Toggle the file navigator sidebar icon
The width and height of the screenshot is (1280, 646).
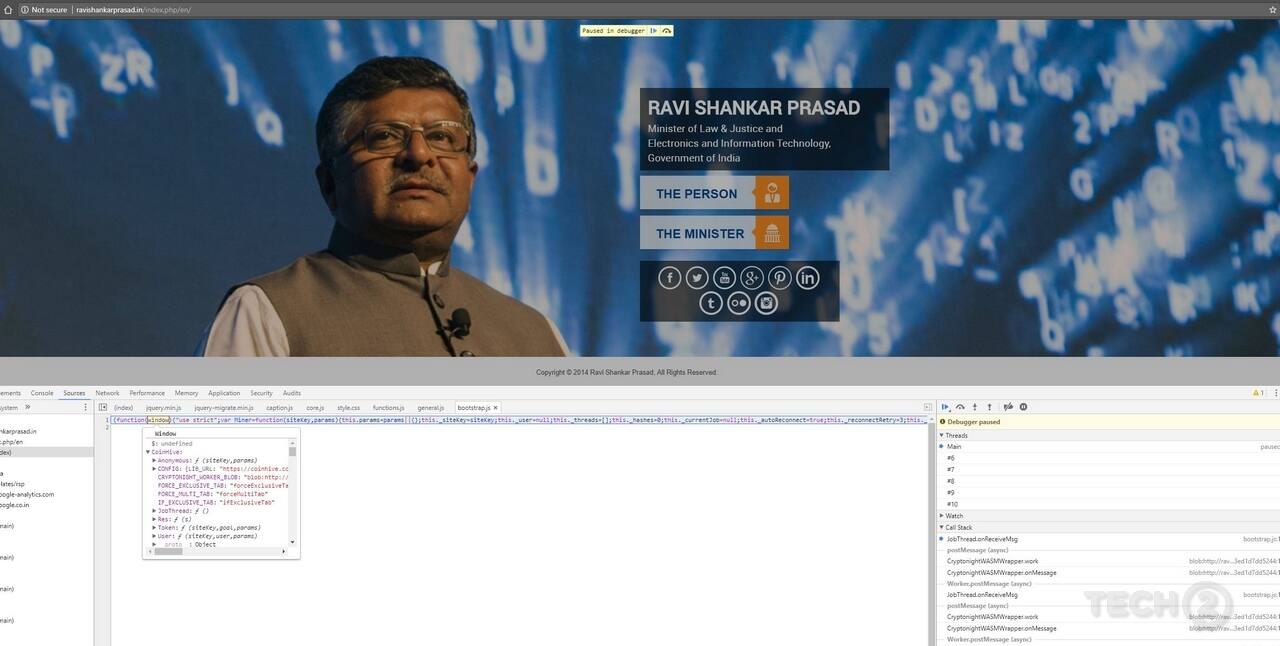103,407
